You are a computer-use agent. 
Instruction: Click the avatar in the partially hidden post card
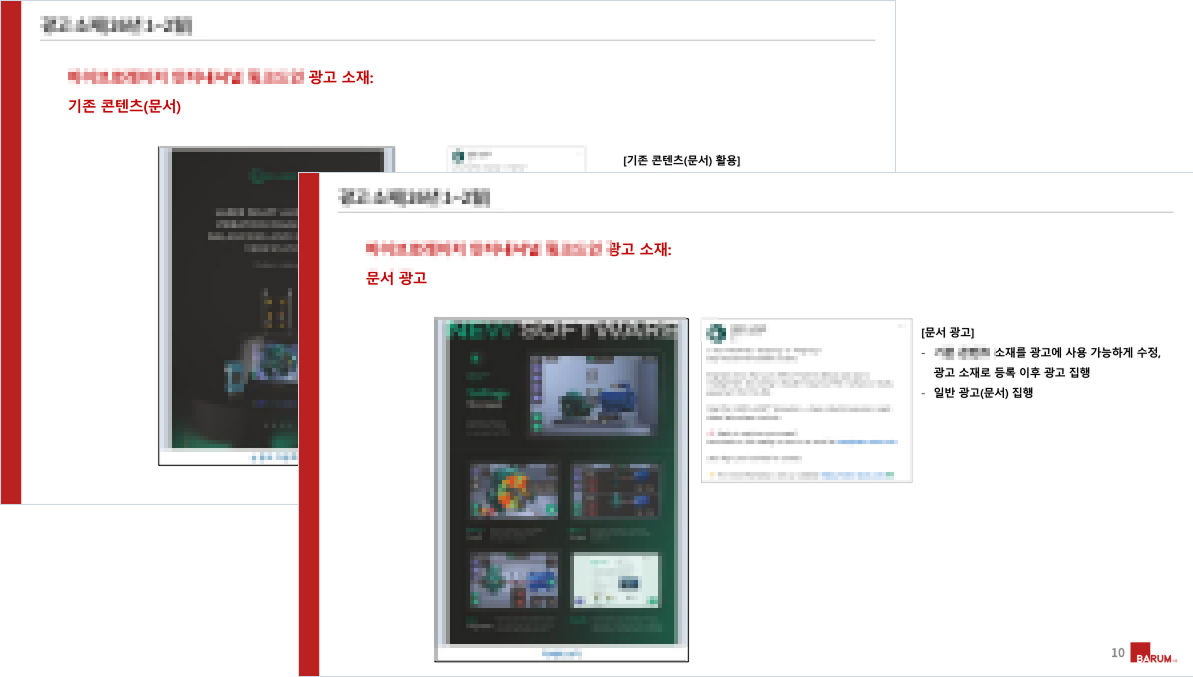[x=457, y=157]
